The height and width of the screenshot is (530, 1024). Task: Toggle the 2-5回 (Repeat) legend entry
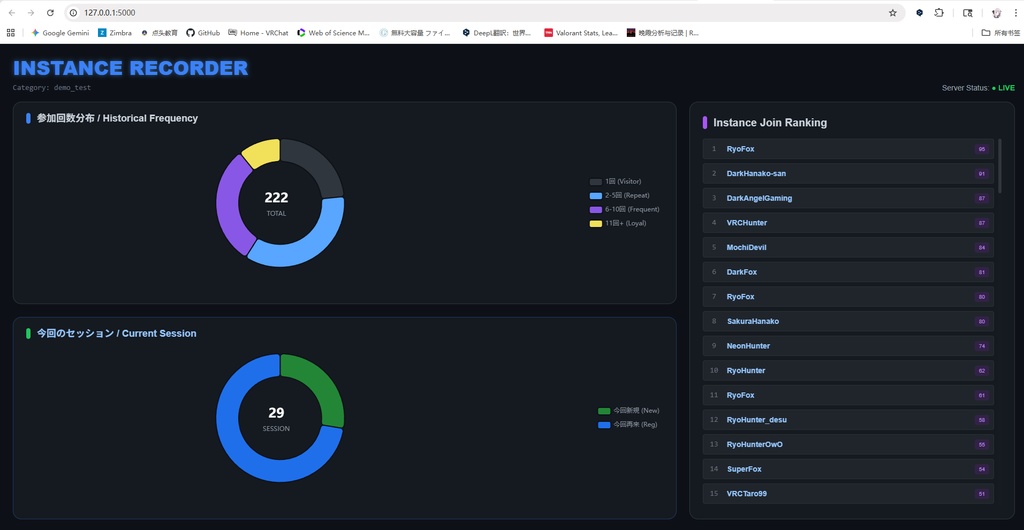tap(619, 195)
